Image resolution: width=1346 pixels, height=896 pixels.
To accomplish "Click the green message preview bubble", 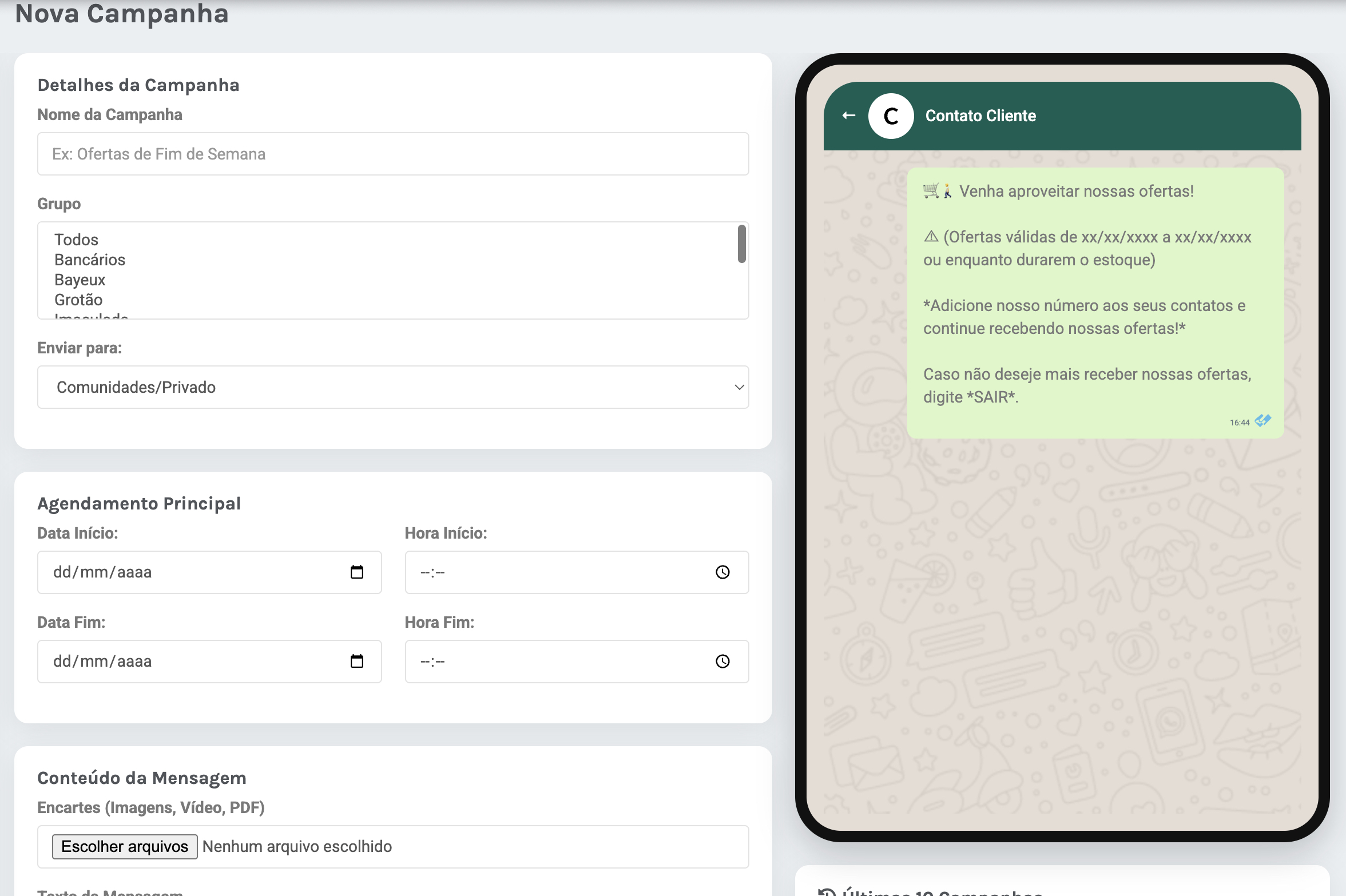I will point(1095,303).
